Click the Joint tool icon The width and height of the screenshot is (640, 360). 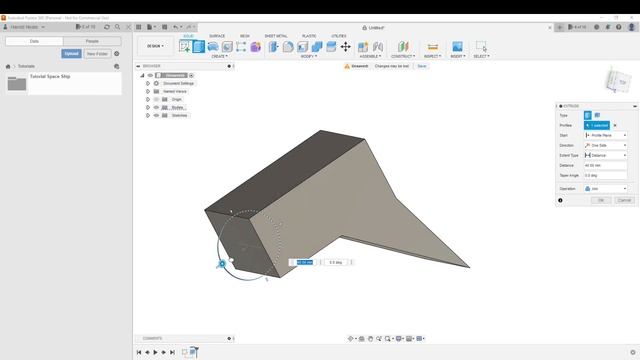pyautogui.click(x=378, y=47)
